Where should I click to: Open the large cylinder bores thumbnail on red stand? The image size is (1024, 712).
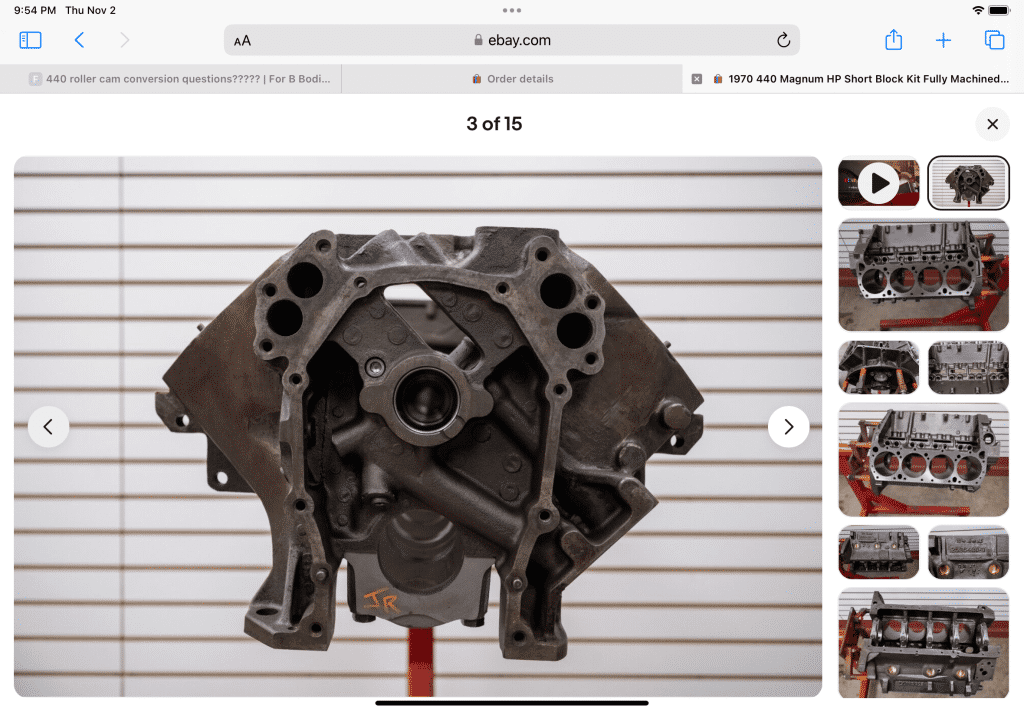coord(923,275)
